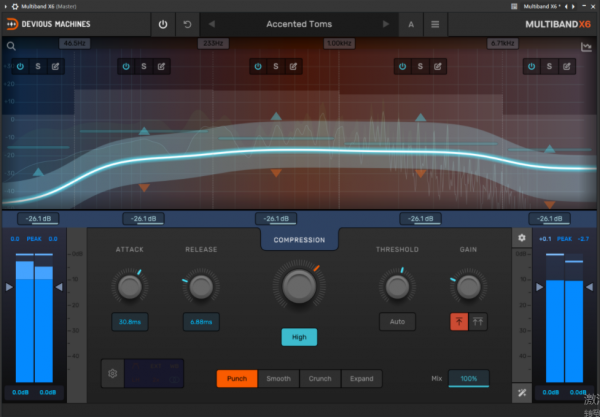Toggle power for the first band
This screenshot has width=600, height=417.
[x=20, y=67]
